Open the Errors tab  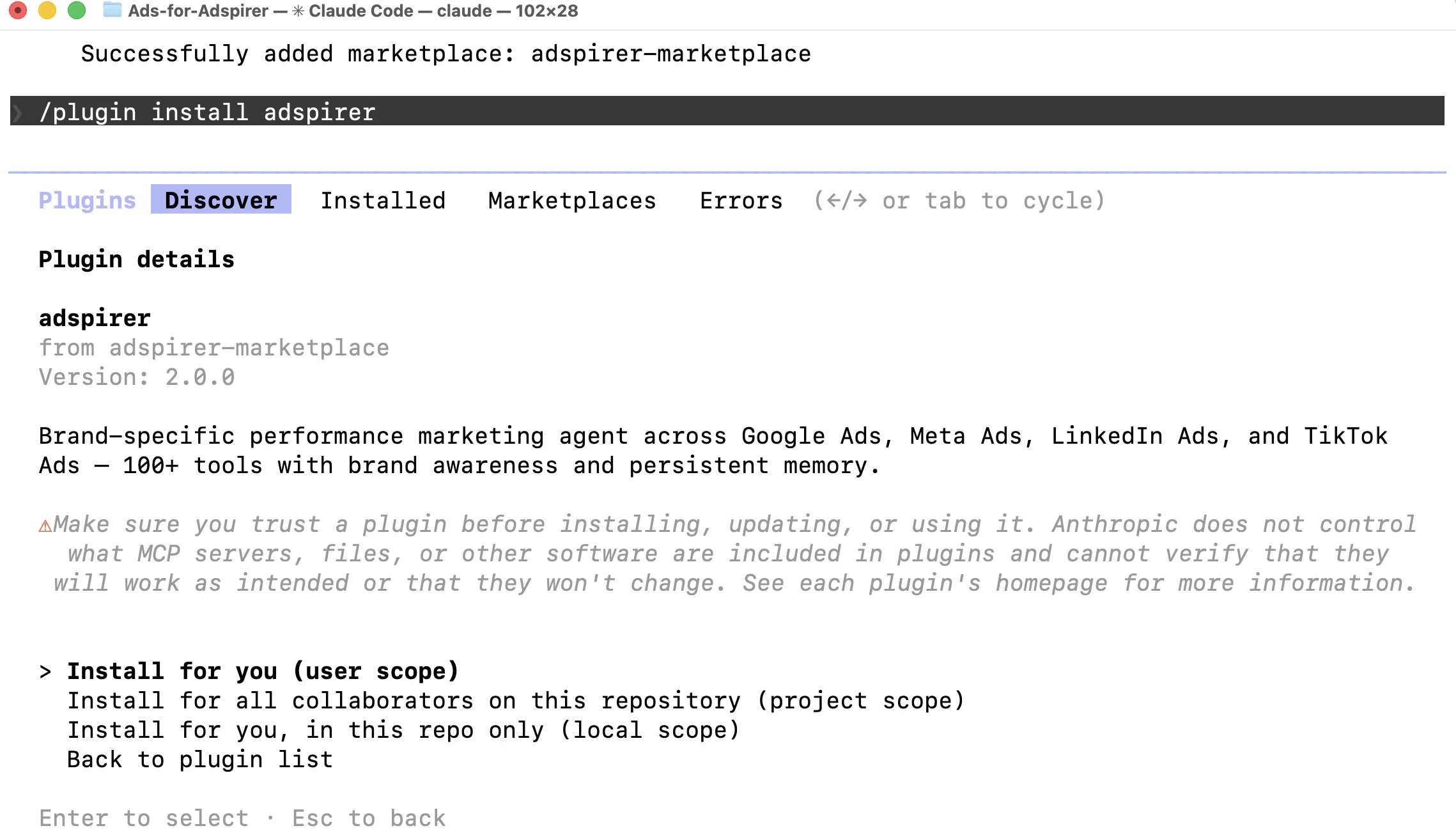point(741,200)
